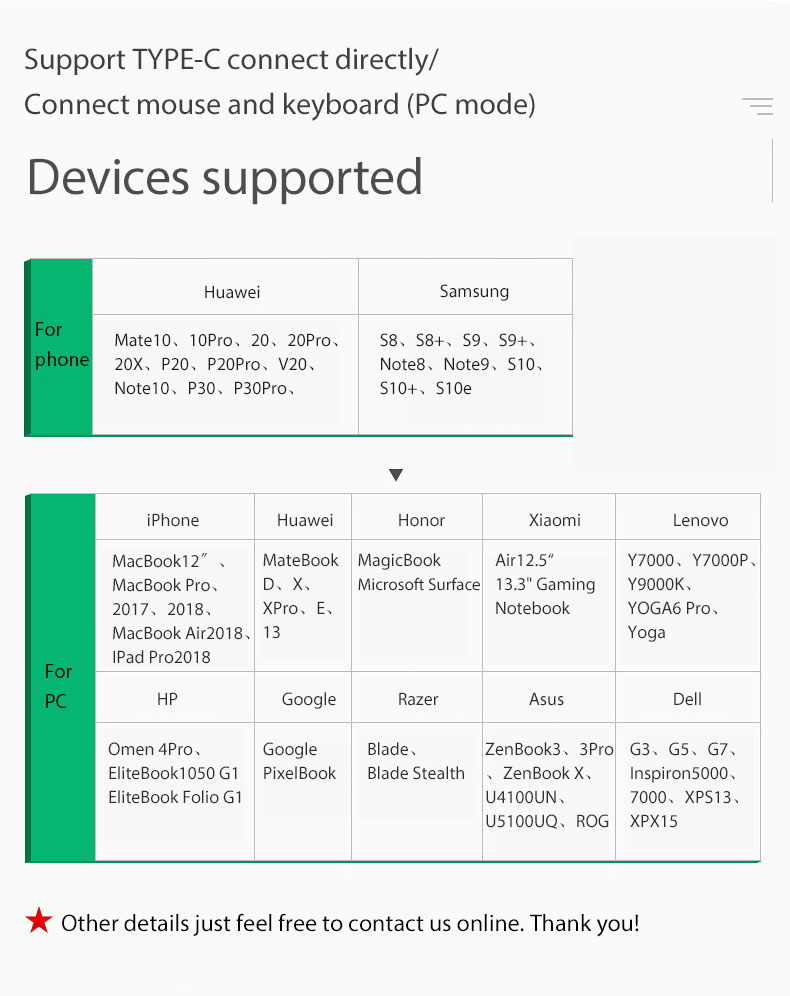
Task: Click the 'Blade Stealth' text
Action: tap(416, 773)
